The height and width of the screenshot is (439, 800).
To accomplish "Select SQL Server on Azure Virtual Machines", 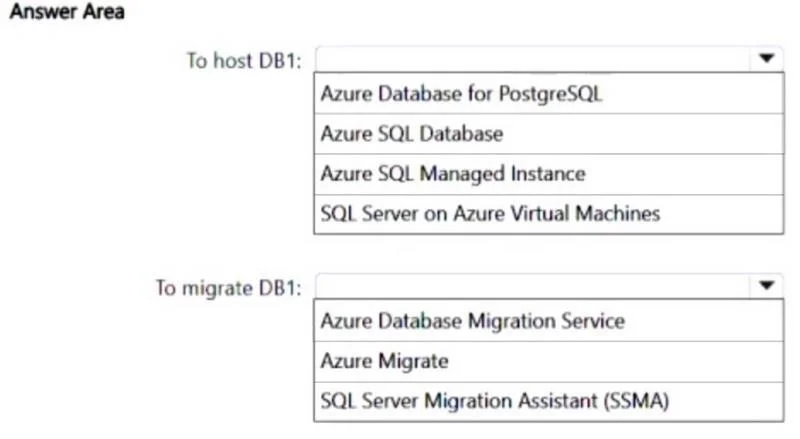I will 549,214.
